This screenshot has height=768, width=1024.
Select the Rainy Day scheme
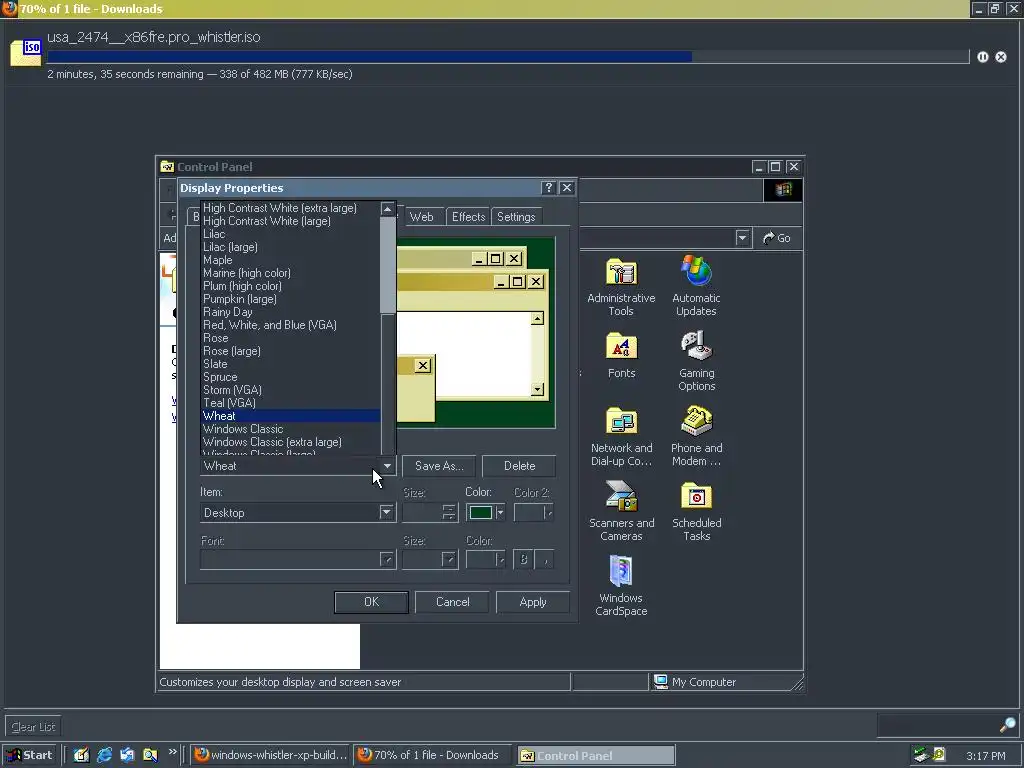[x=290, y=312]
